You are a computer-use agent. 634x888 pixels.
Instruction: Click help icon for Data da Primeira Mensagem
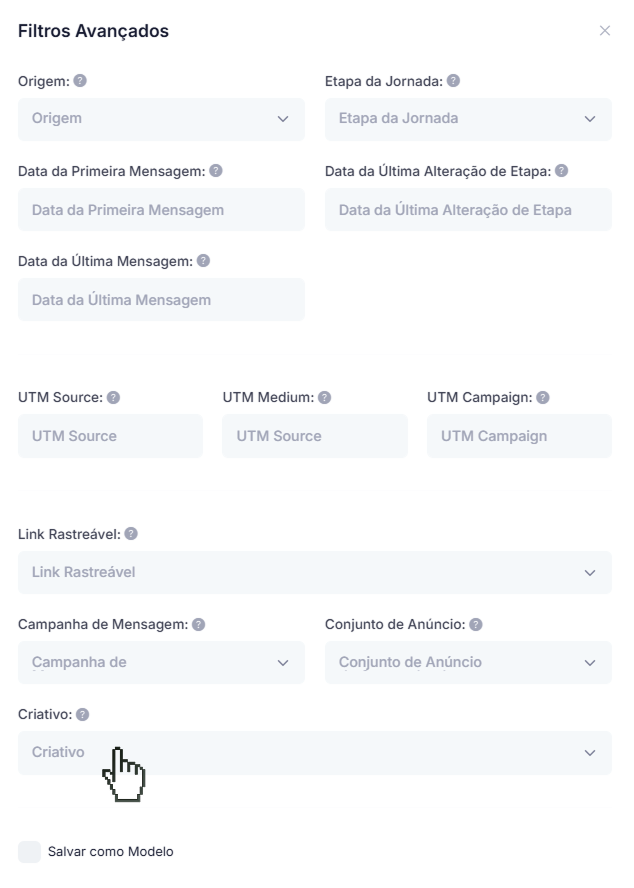pos(216,171)
